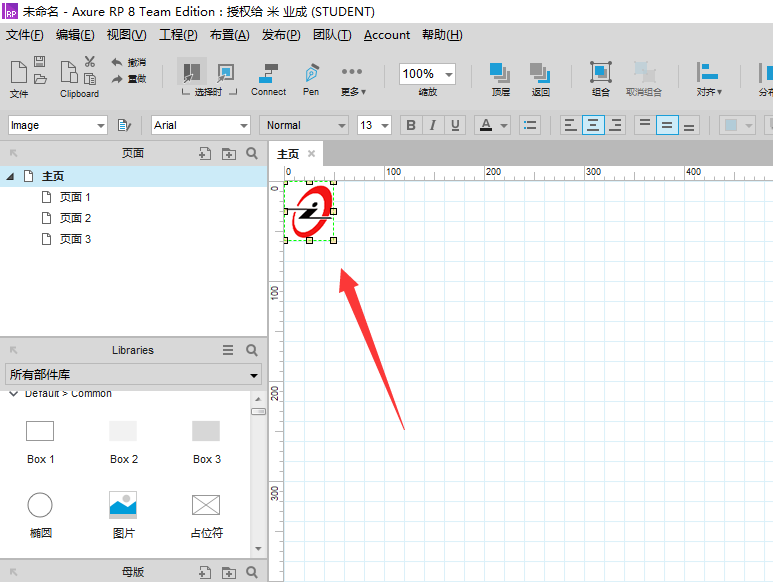Select the Box 1 widget
The width and height of the screenshot is (773, 582).
point(40,442)
